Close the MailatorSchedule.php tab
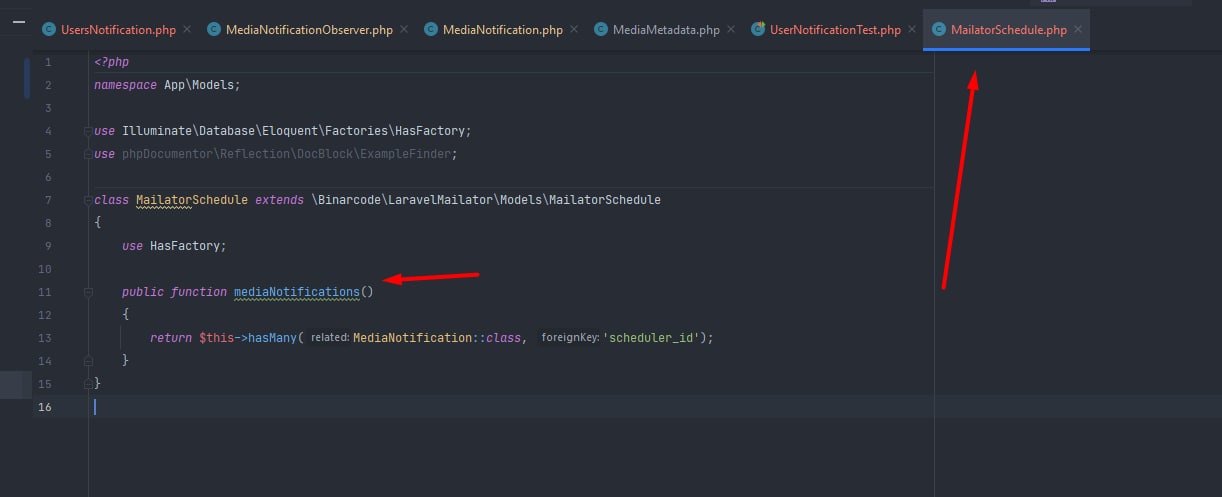Image resolution: width=1222 pixels, height=497 pixels. [1077, 30]
